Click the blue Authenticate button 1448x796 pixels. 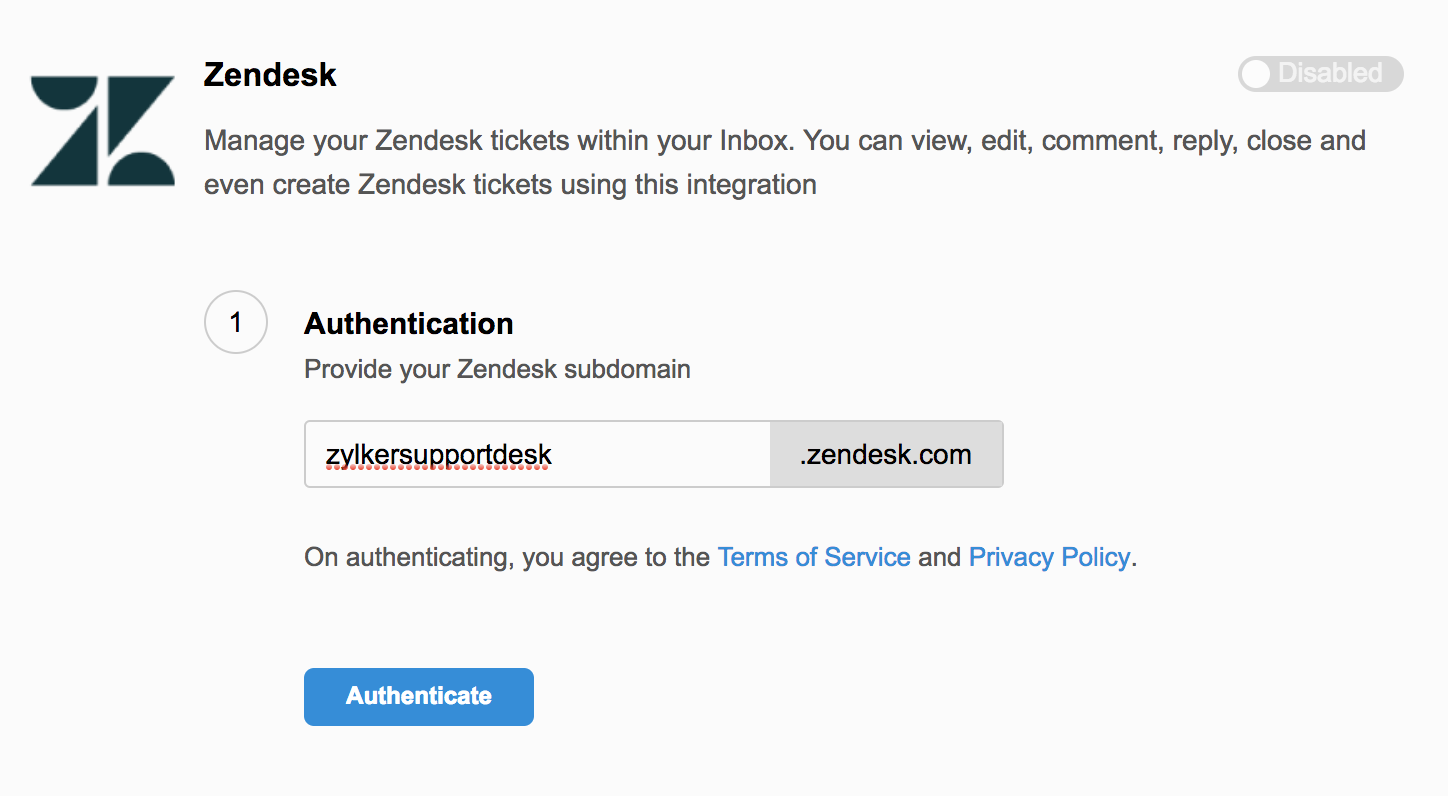tap(419, 696)
